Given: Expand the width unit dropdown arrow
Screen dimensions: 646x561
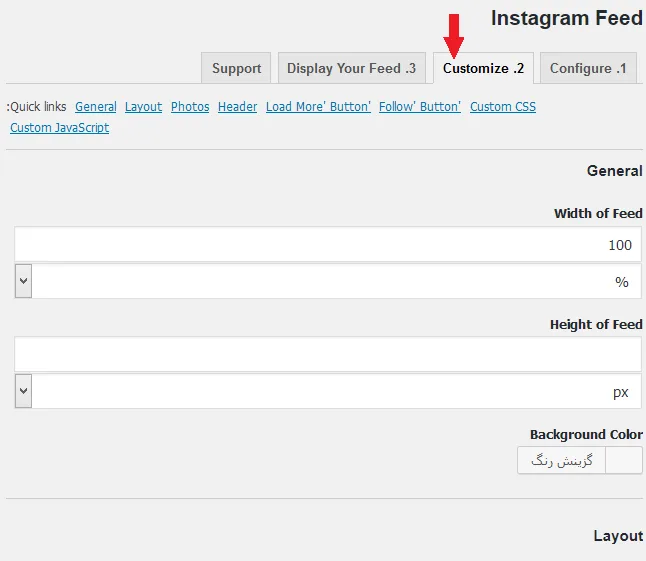Looking at the screenshot, I should [23, 281].
